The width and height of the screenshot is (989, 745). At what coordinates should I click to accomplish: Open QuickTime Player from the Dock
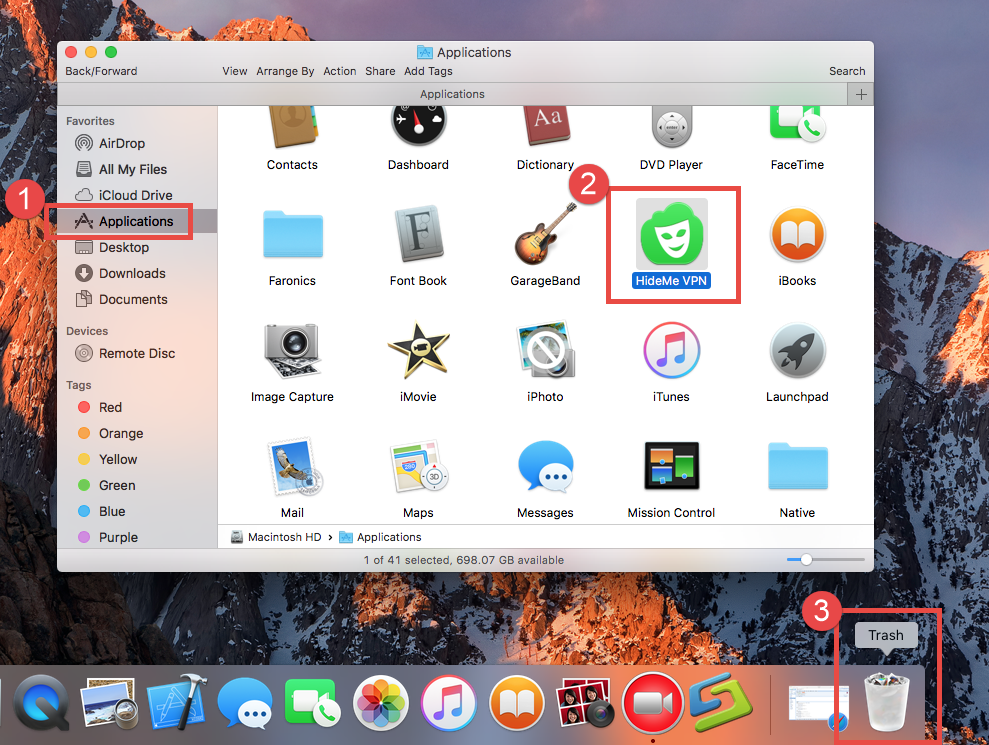(x=40, y=702)
